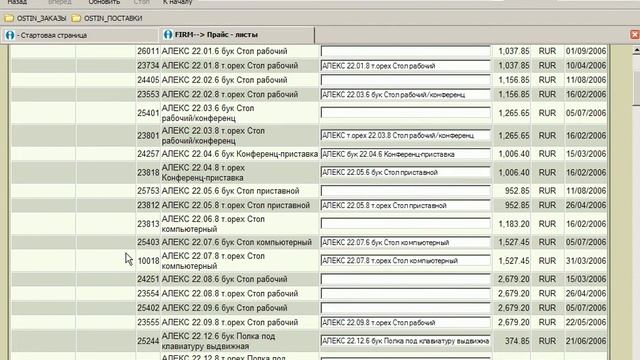Viewport: 640px width, 360px height.
Task: Click the input field in row 24257
Action: point(405,154)
